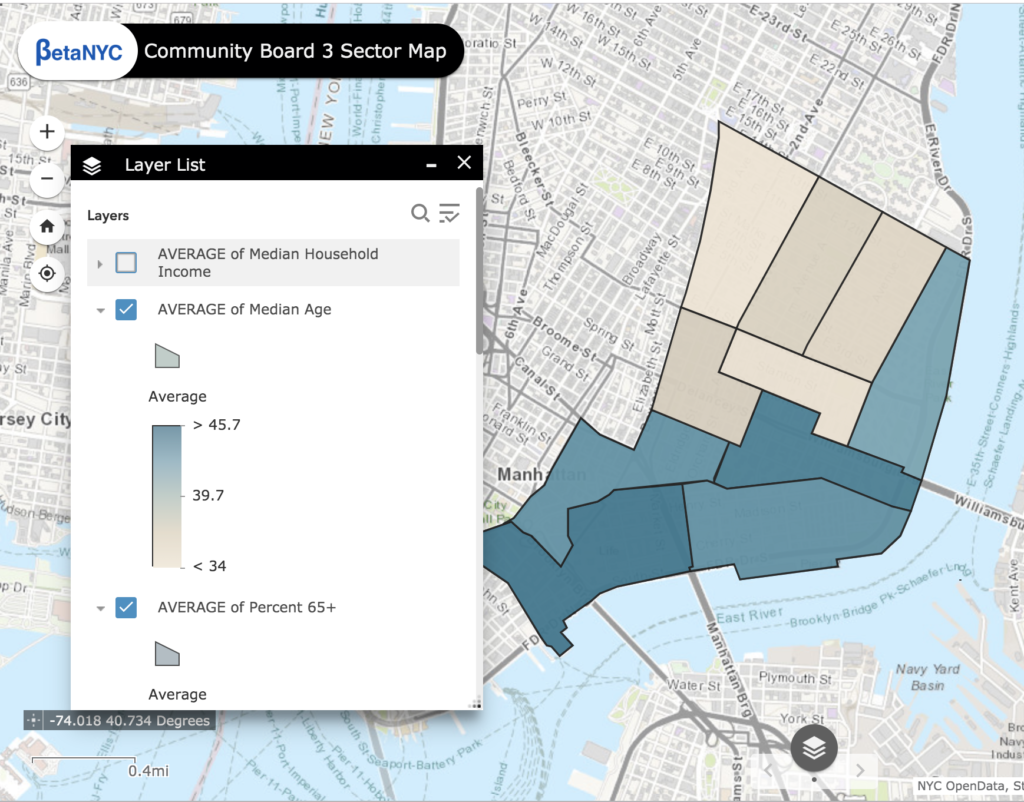This screenshot has height=802, width=1024.
Task: Click the layer filter icon beside the search
Action: pyautogui.click(x=449, y=213)
